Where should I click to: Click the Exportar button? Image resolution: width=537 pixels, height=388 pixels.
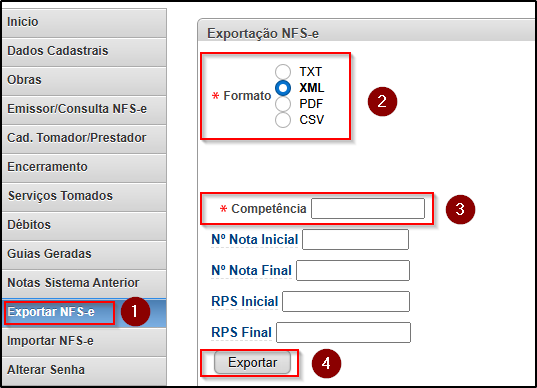click(x=252, y=363)
